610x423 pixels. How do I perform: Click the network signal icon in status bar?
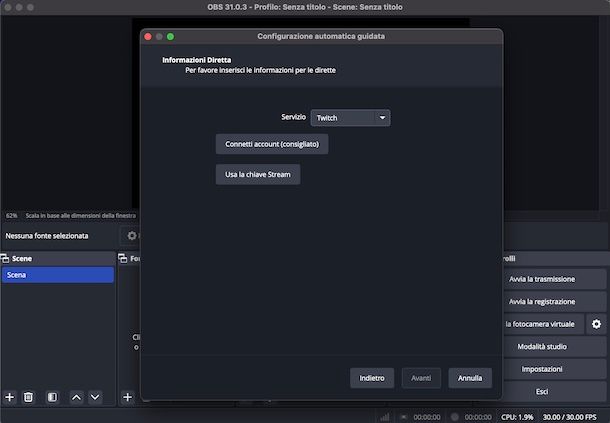click(385, 417)
